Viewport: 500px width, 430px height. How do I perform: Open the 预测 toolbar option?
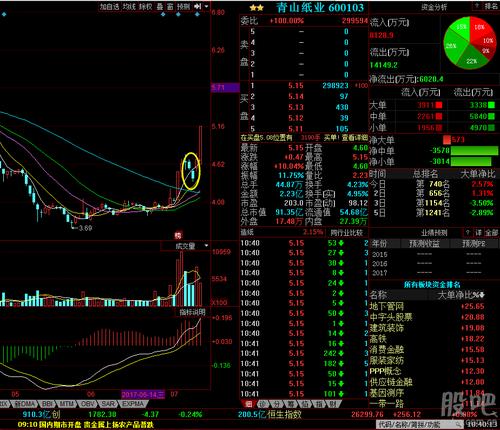click(x=184, y=7)
